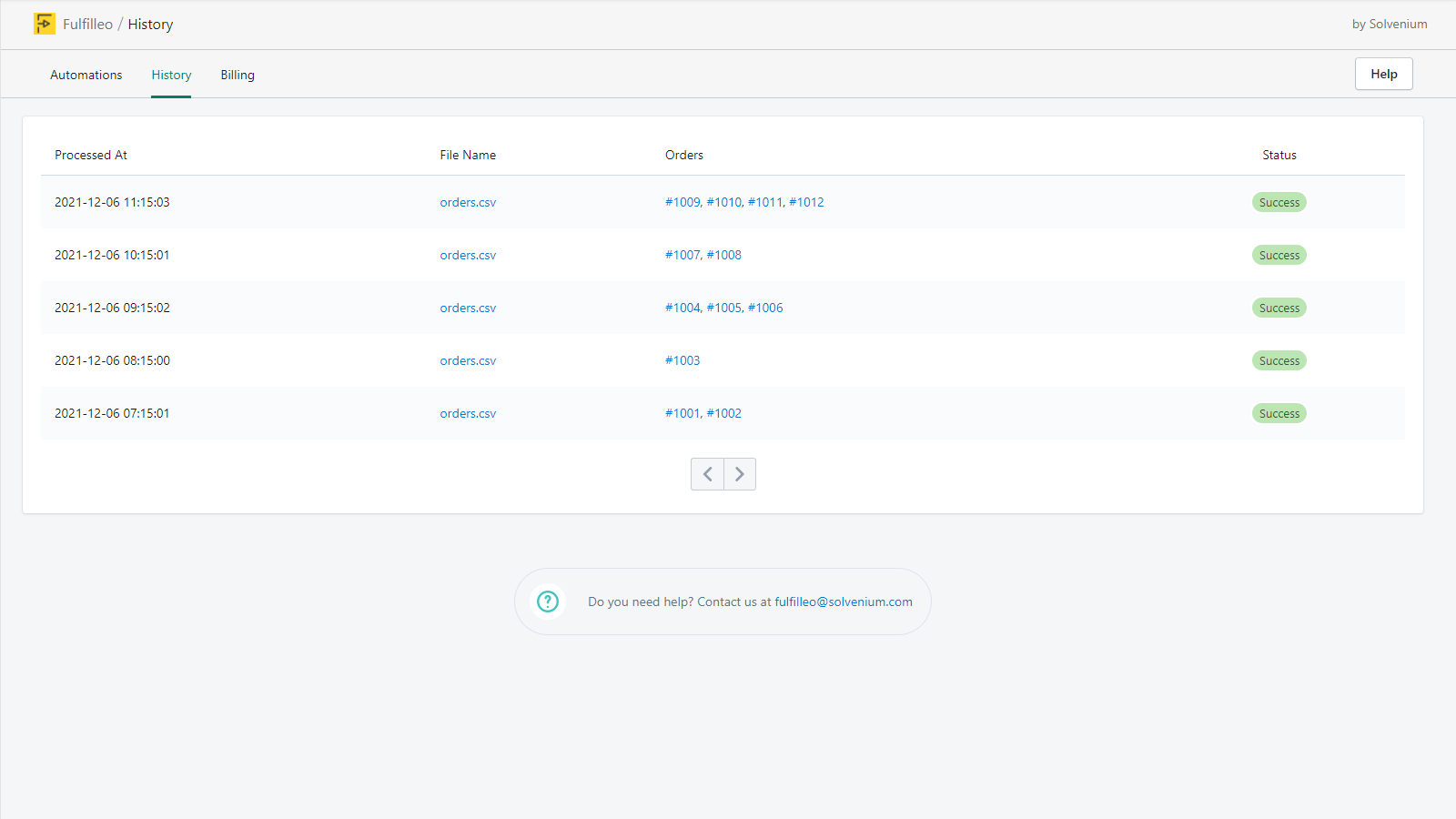Image resolution: width=1456 pixels, height=819 pixels.
Task: Click the Help button
Action: [1384, 74]
